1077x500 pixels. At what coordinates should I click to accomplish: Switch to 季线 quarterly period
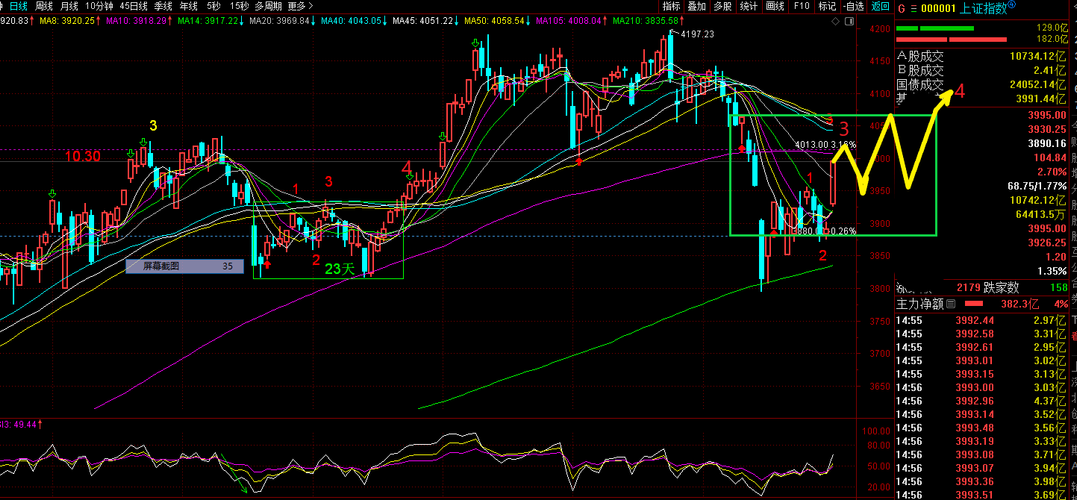point(163,6)
